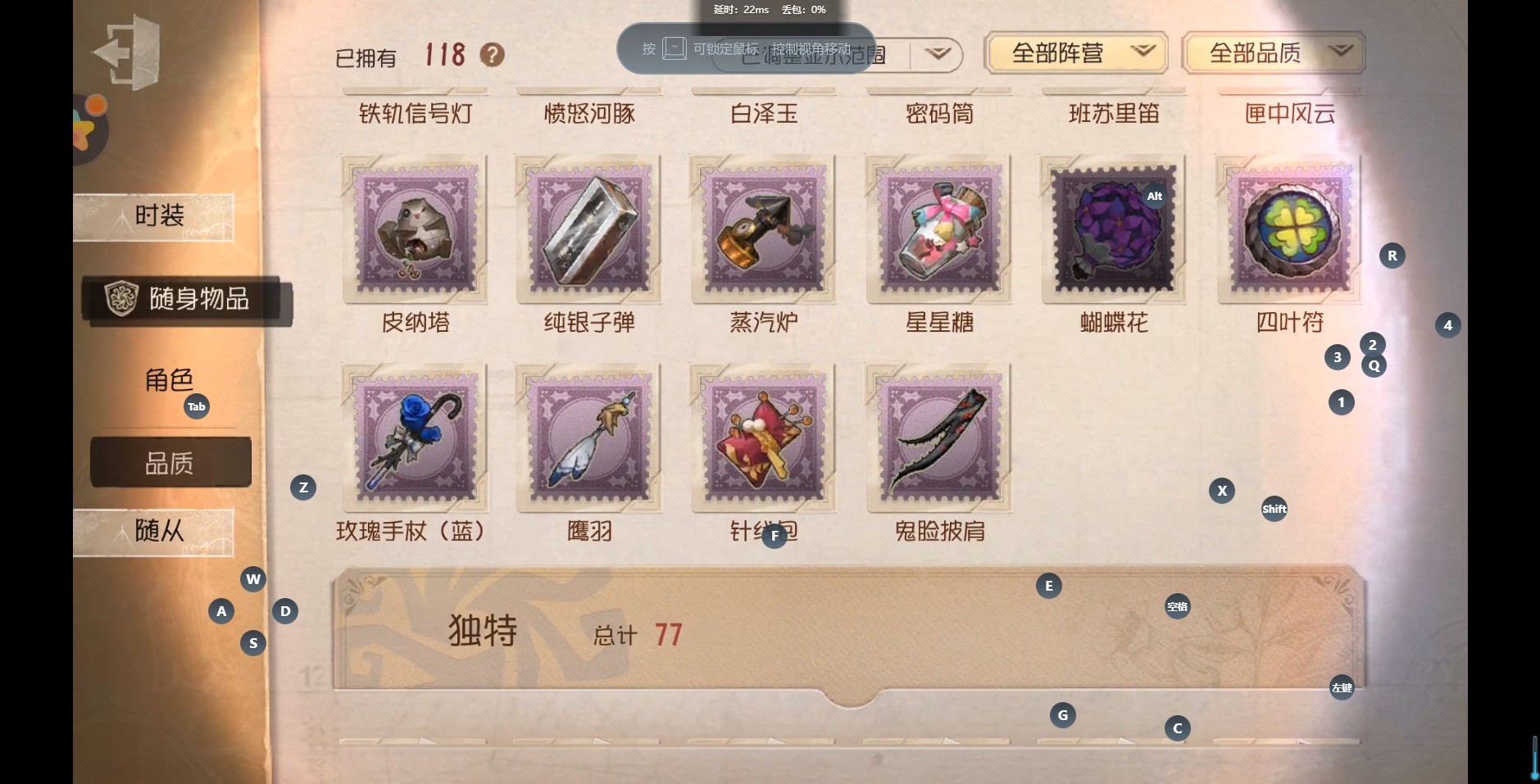Pick the 星星糖 bottle accessory
The height and width of the screenshot is (784, 1540).
pos(939,229)
